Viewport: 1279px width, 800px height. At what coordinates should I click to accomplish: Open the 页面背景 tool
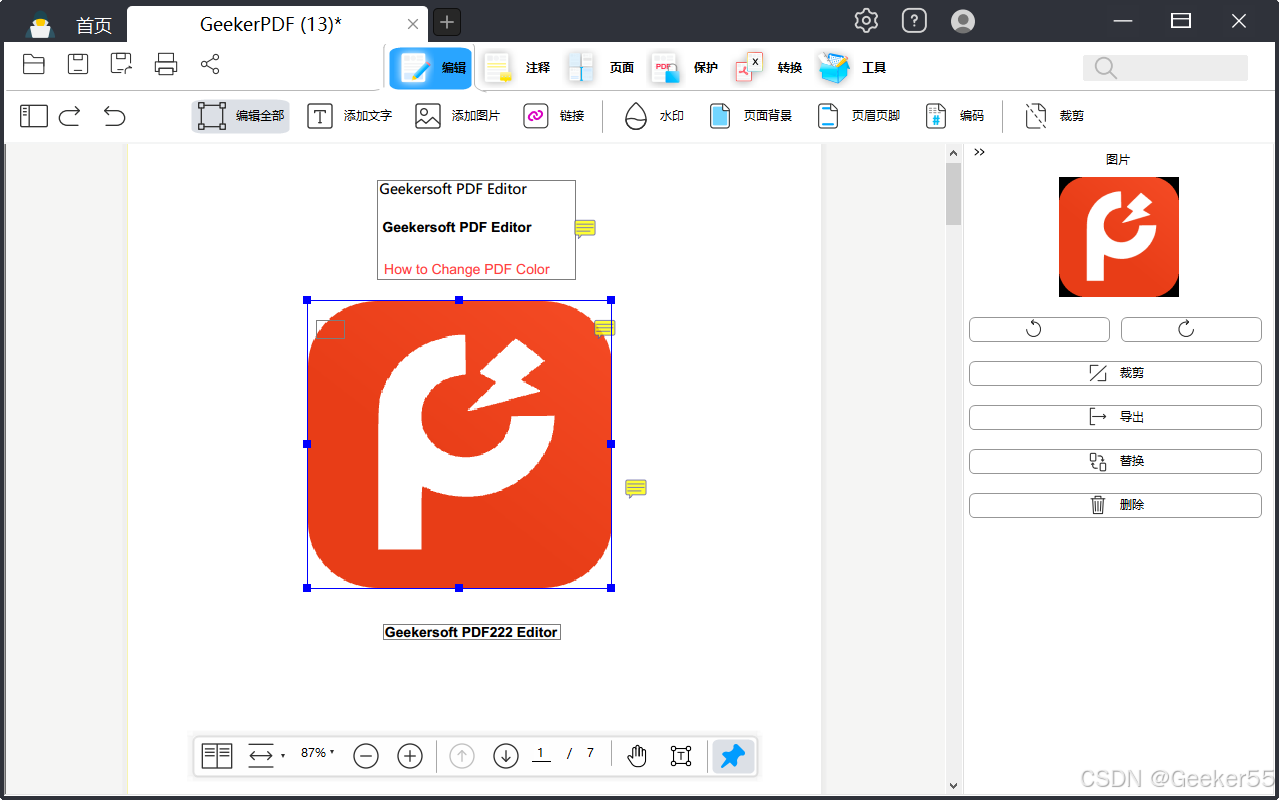coord(750,116)
